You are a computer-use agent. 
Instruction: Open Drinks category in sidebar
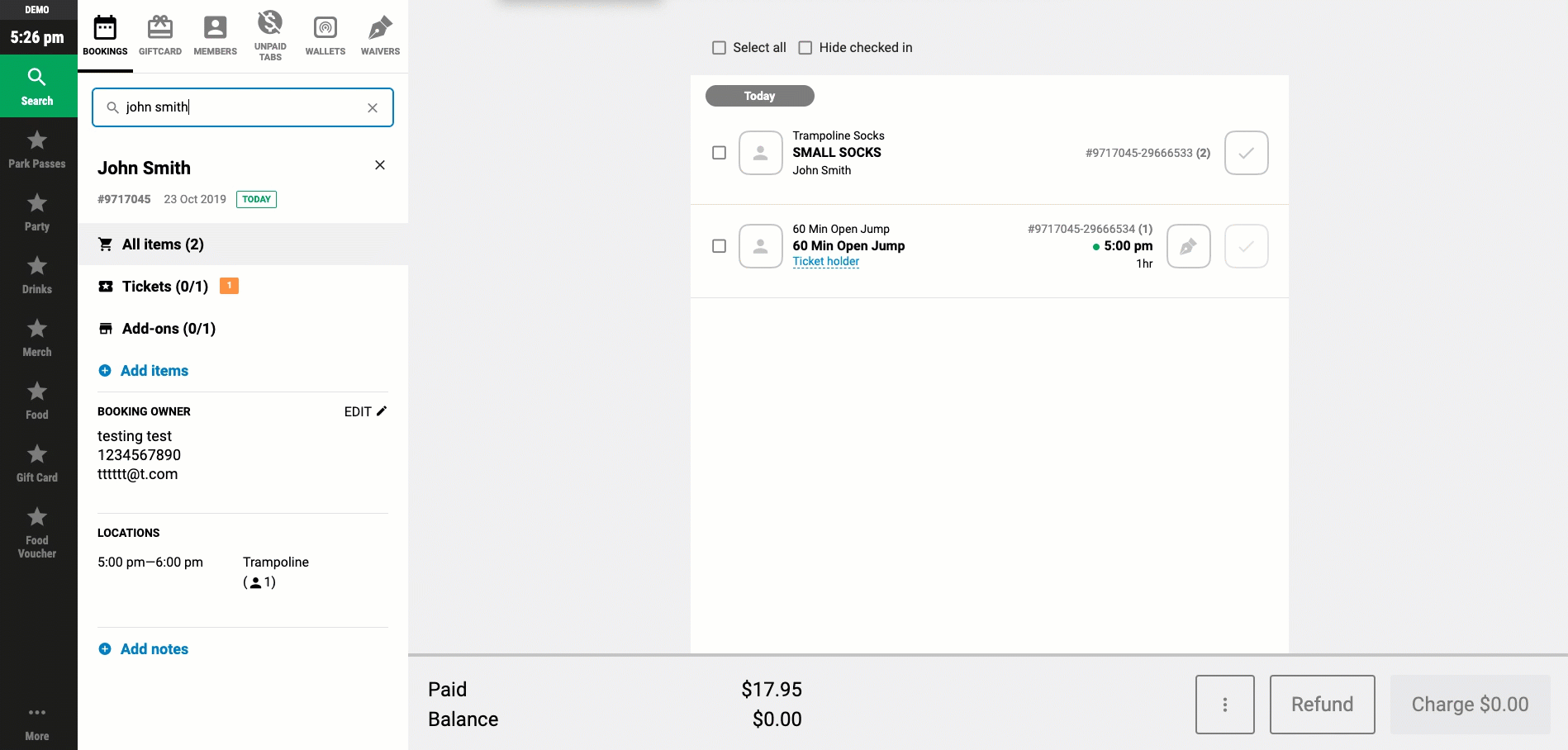click(x=37, y=275)
